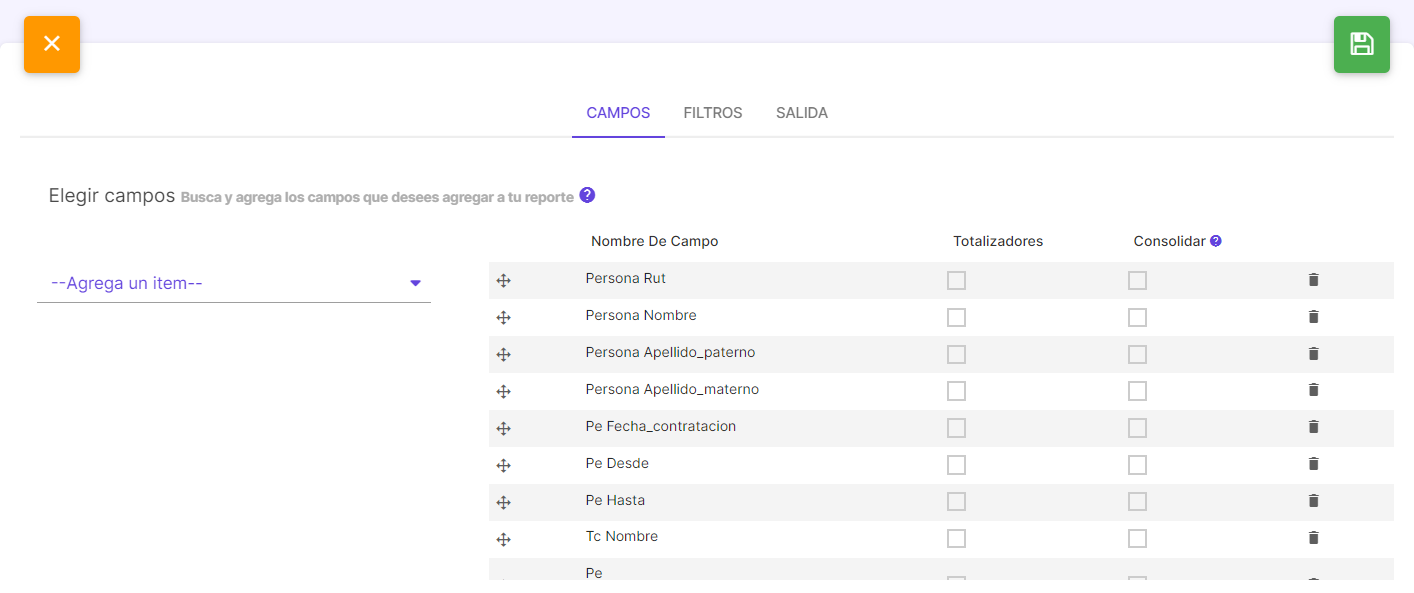Remove the Persona Apellido_paterno field
This screenshot has height=593, width=1414.
[1314, 354]
